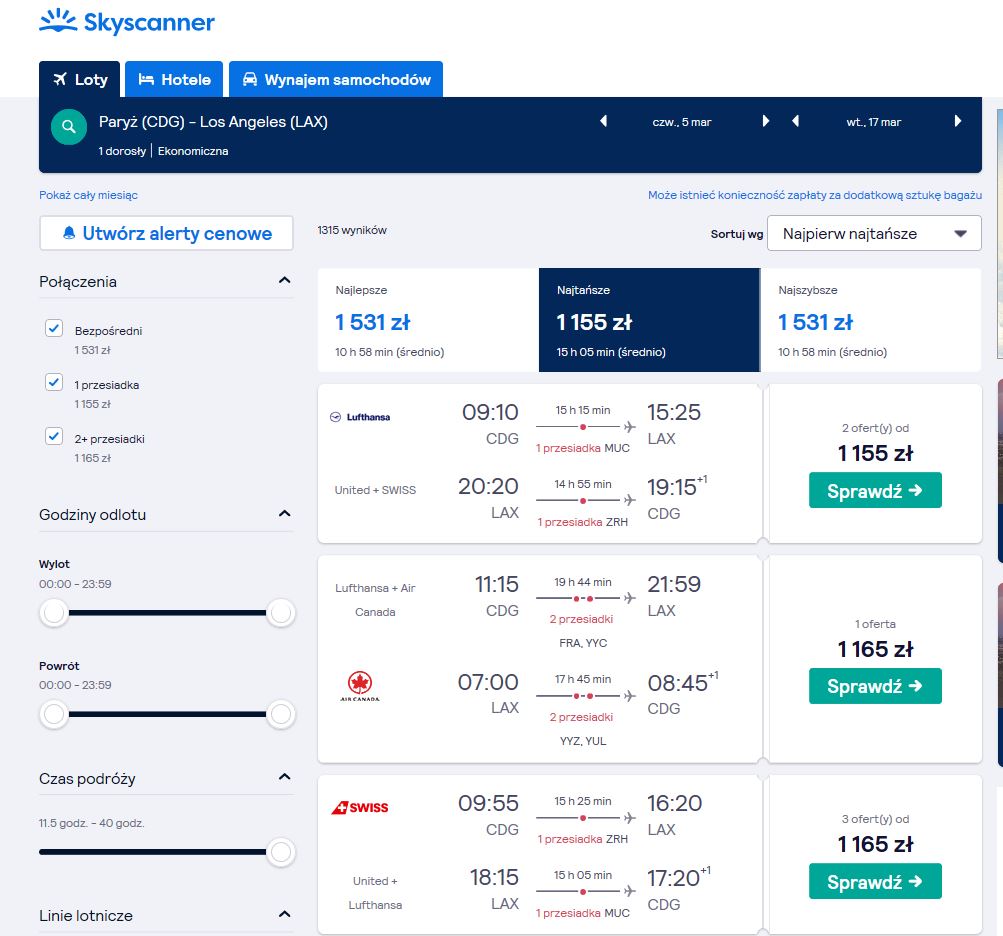Viewport: 1003px width, 936px height.
Task: Click the SWISS airline logo
Action: point(359,807)
